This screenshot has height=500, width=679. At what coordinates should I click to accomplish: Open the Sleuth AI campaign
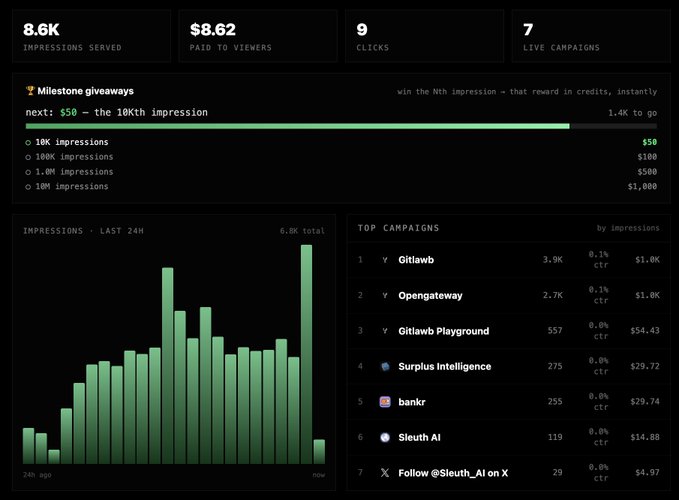pos(509,437)
